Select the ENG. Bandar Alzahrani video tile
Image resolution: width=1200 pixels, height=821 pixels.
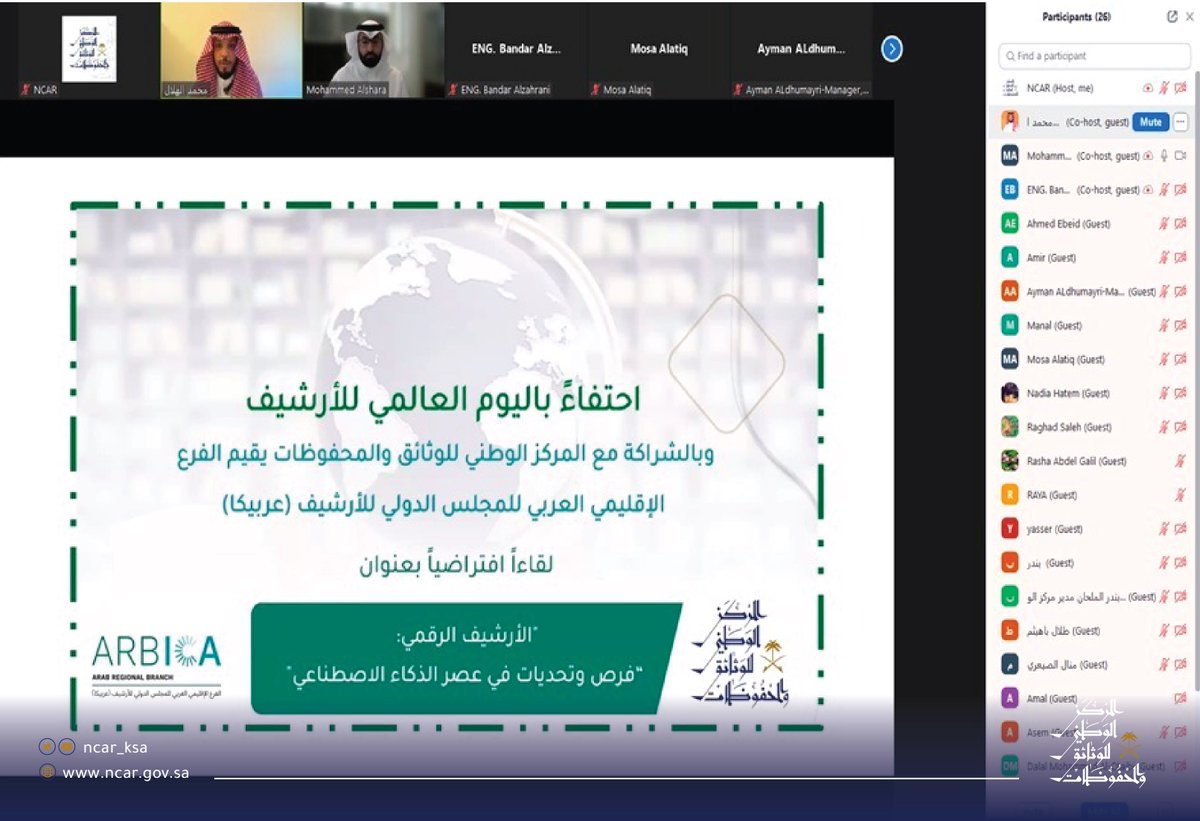[x=516, y=50]
